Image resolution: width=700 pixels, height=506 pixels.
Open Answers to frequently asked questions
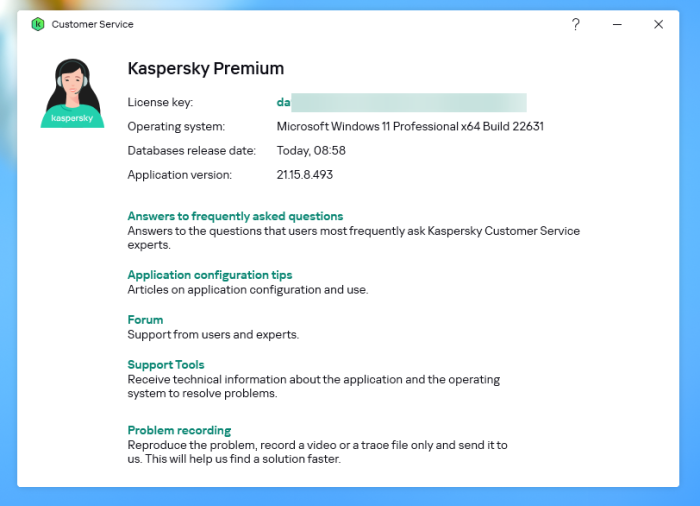235,216
